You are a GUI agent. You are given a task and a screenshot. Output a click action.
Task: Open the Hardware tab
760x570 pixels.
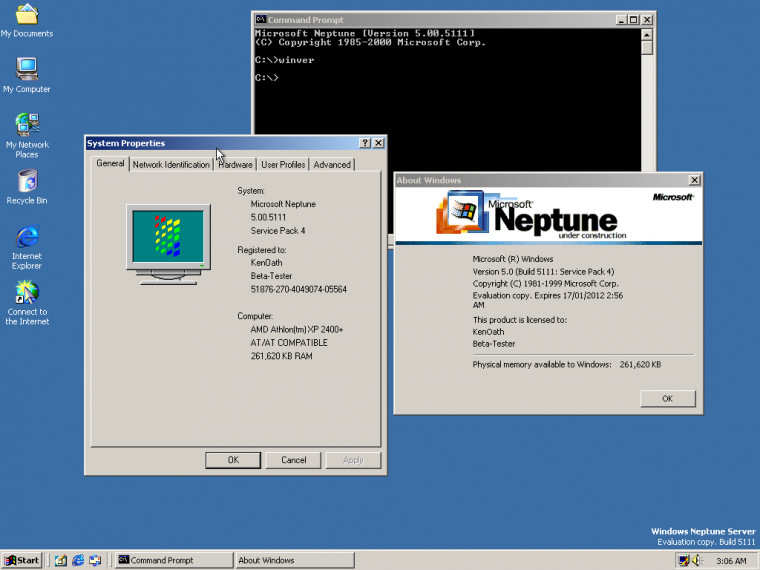point(235,165)
